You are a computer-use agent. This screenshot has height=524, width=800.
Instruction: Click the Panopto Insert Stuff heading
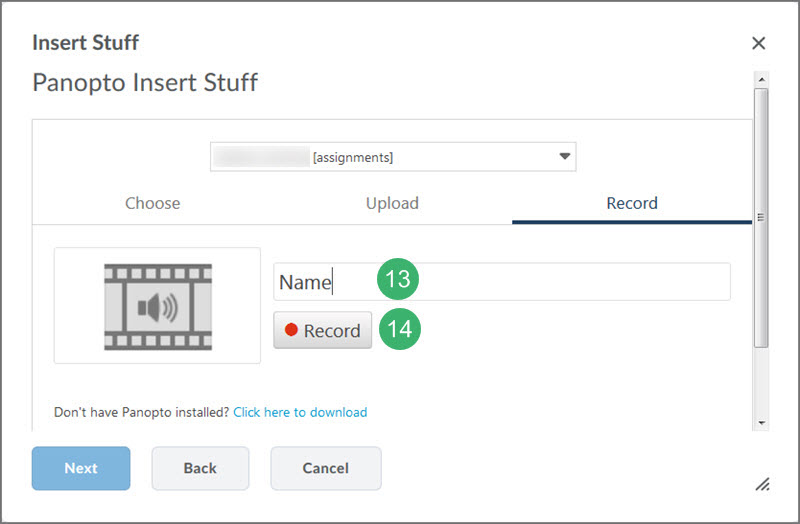pyautogui.click(x=145, y=83)
